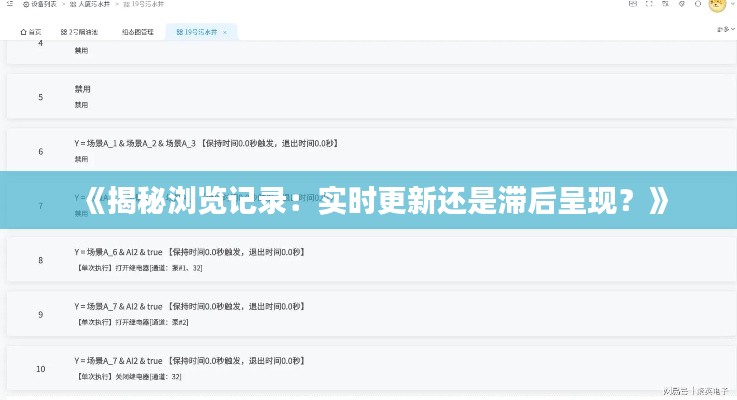737x400 pixels.
Task: Close the 19号污水井 tab
Action: tap(225, 32)
